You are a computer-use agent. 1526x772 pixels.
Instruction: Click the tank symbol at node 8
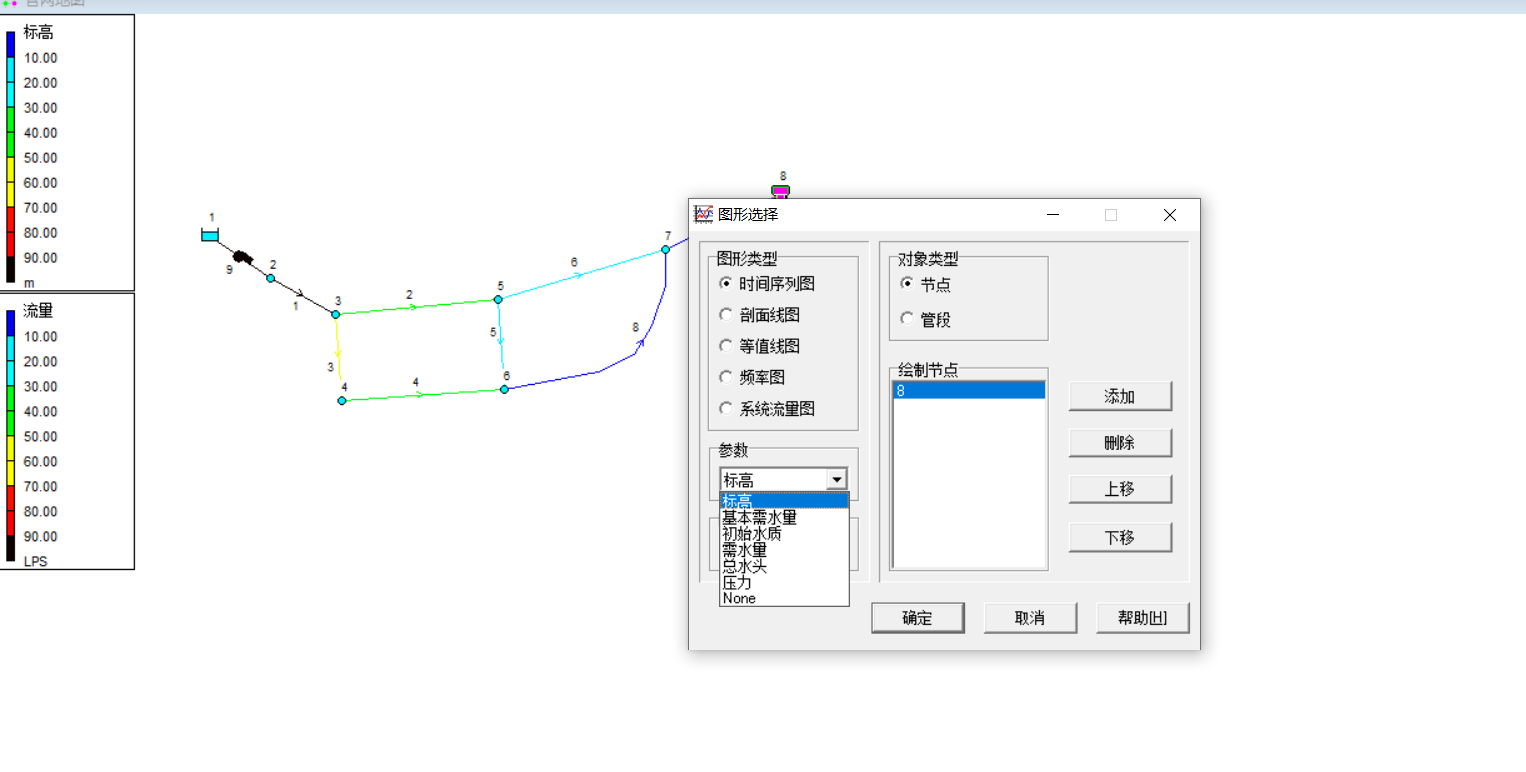pos(781,190)
